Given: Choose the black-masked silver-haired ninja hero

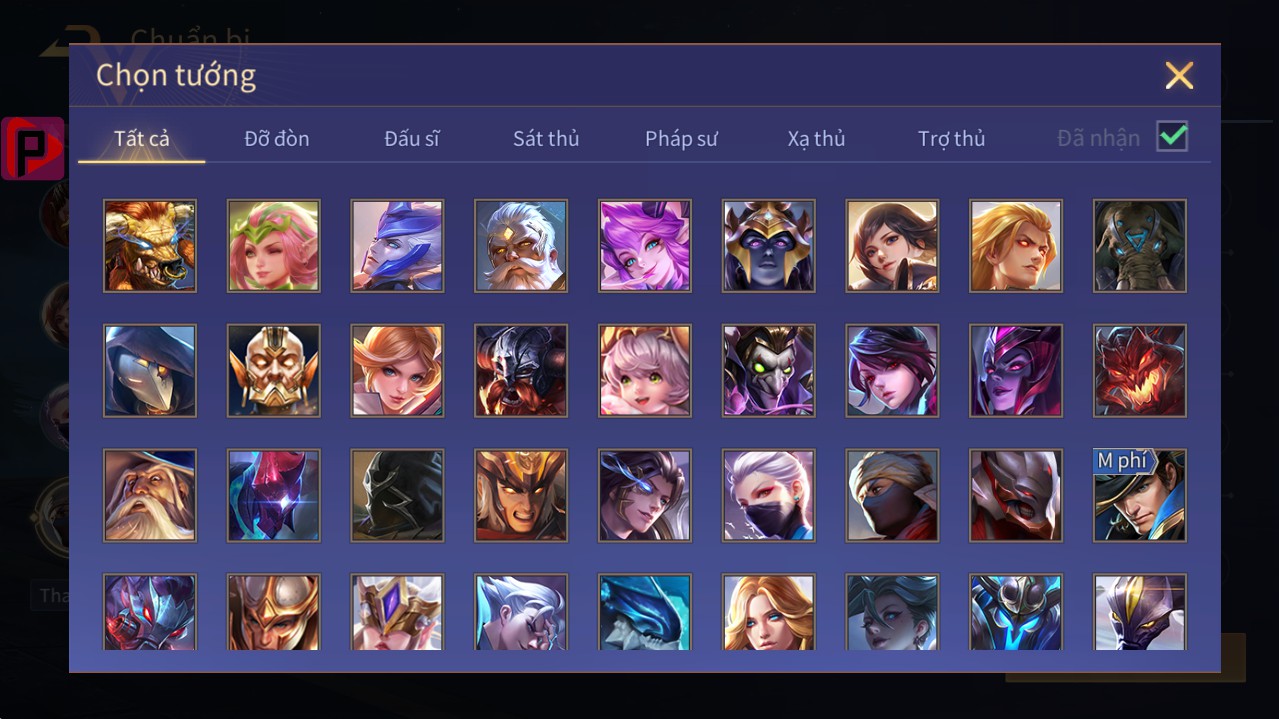Looking at the screenshot, I should tap(769, 496).
